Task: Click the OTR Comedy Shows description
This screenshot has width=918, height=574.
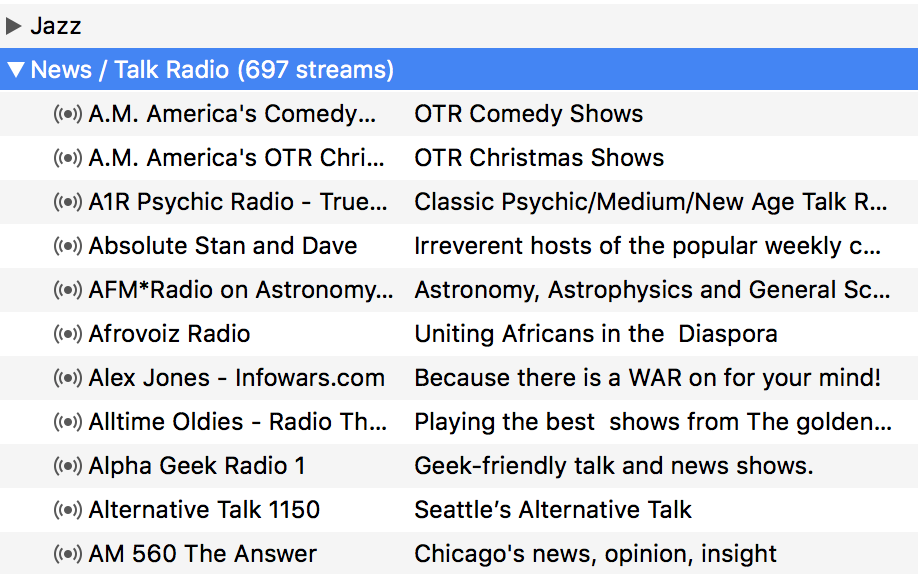Action: tap(529, 114)
